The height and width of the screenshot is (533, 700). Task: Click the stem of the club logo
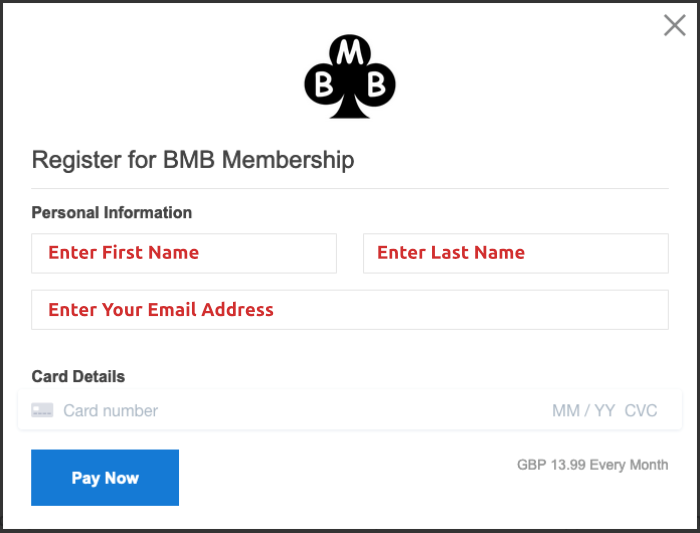pyautogui.click(x=350, y=108)
